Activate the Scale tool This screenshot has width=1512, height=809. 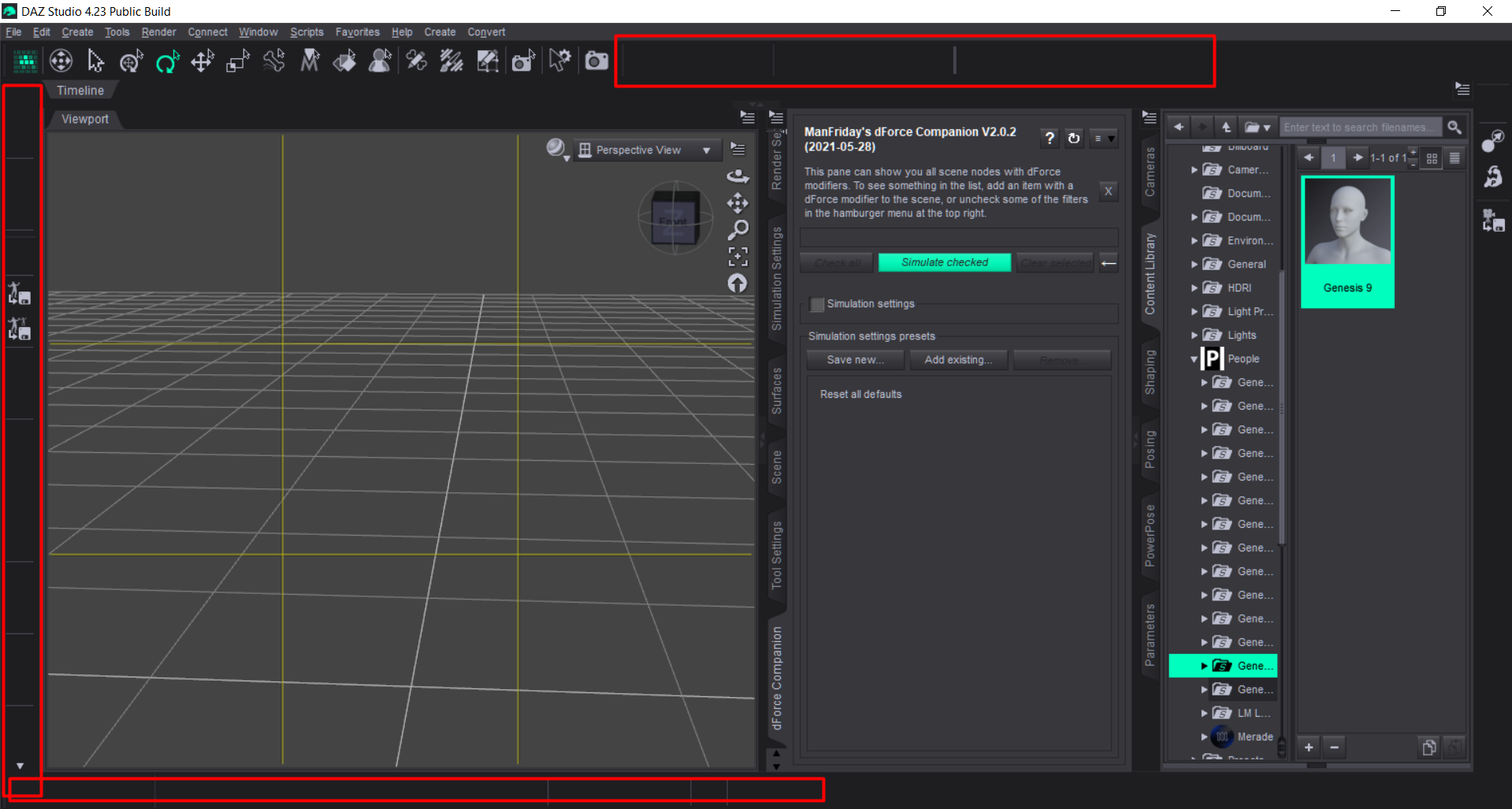click(x=238, y=61)
